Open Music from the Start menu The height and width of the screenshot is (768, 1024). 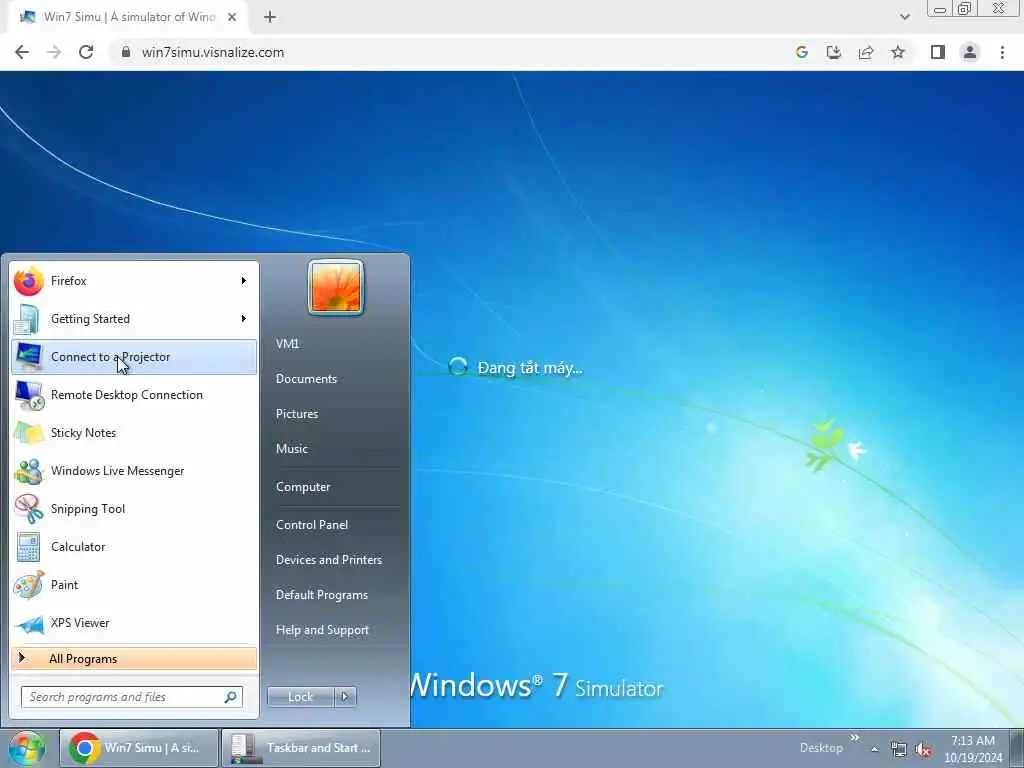292,449
